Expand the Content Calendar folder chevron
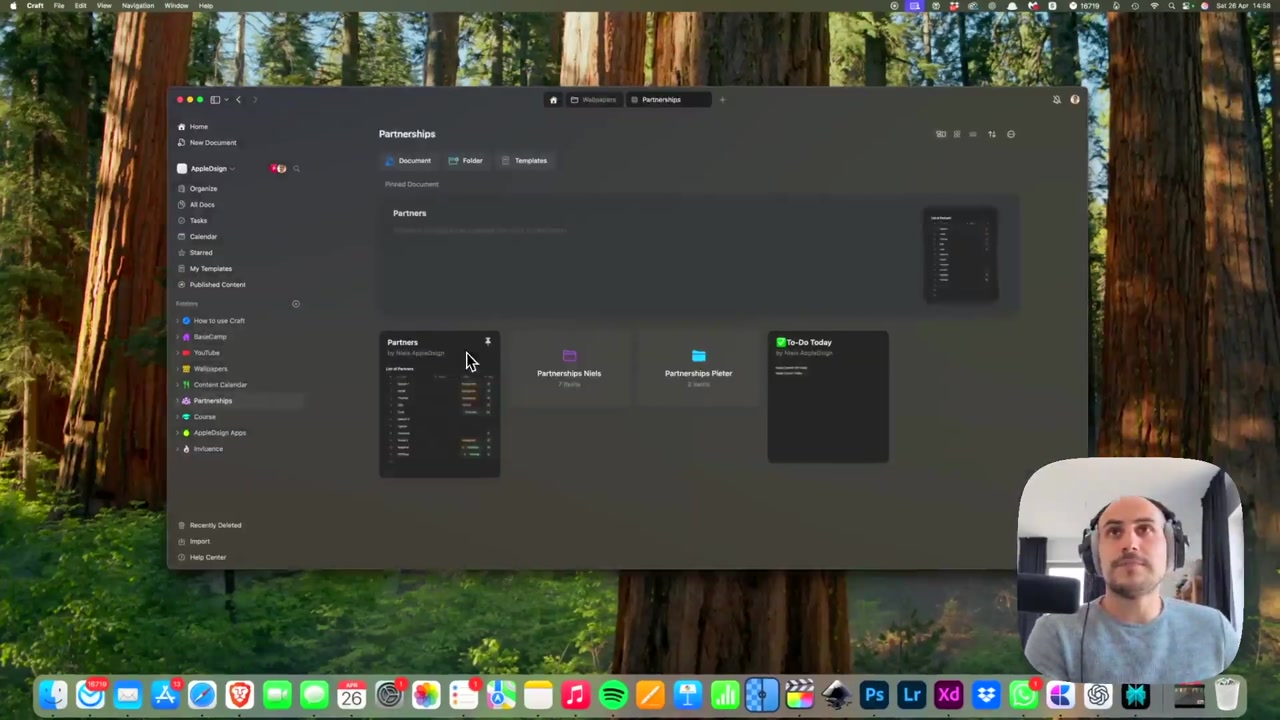 click(x=177, y=385)
